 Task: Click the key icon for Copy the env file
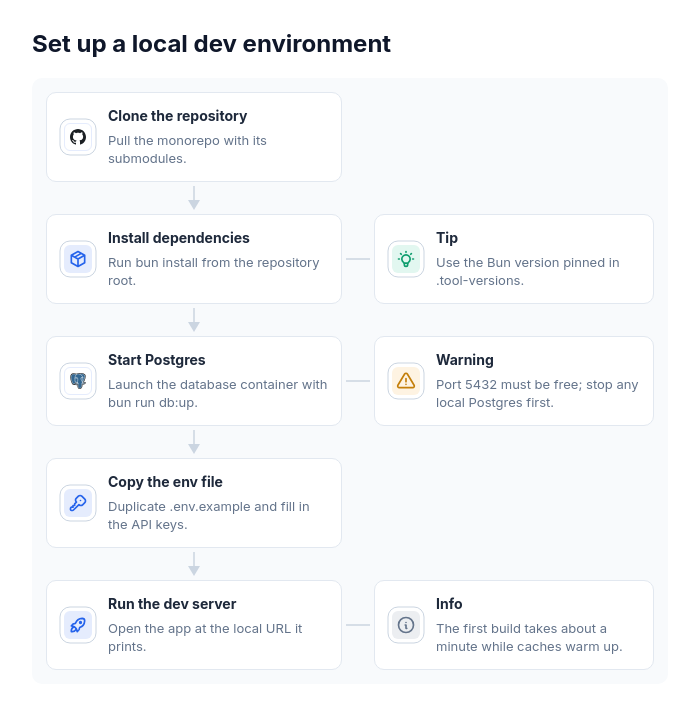pos(78,503)
